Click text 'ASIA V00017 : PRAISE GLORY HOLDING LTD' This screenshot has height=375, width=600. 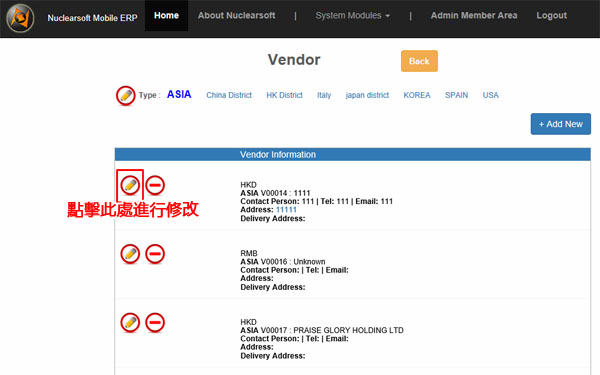(x=322, y=330)
